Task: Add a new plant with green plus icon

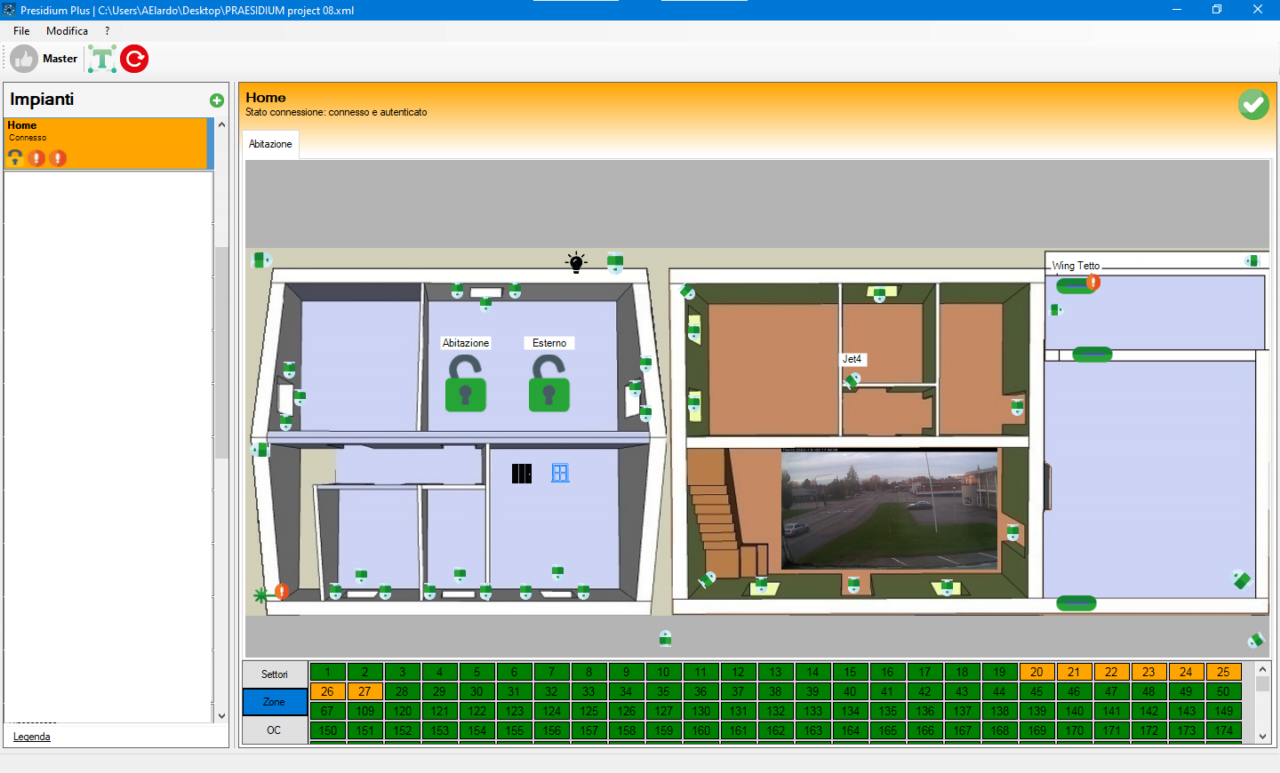Action: coord(216,100)
